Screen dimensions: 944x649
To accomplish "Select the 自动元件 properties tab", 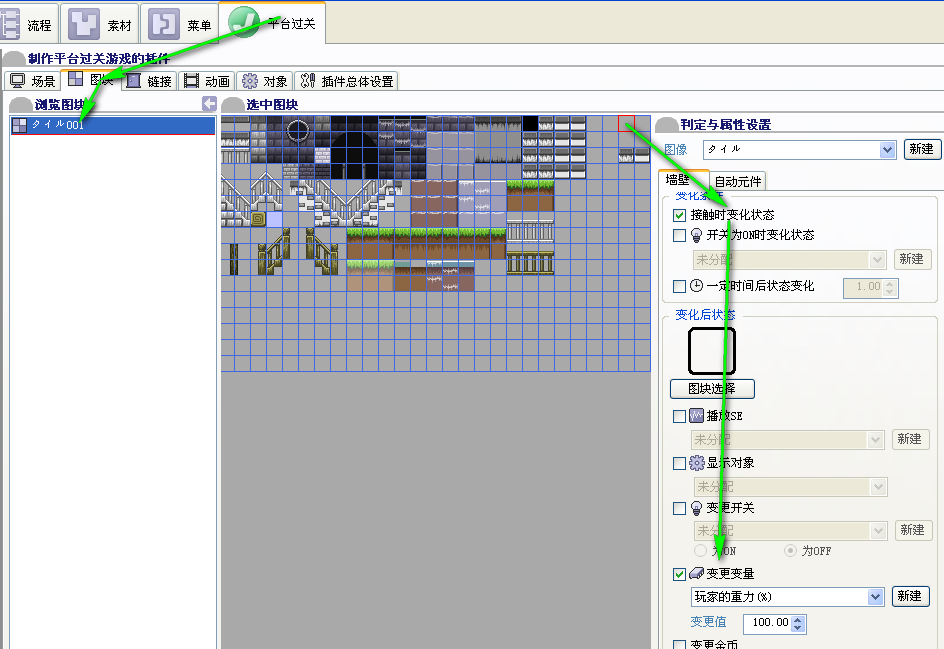I will 738,181.
